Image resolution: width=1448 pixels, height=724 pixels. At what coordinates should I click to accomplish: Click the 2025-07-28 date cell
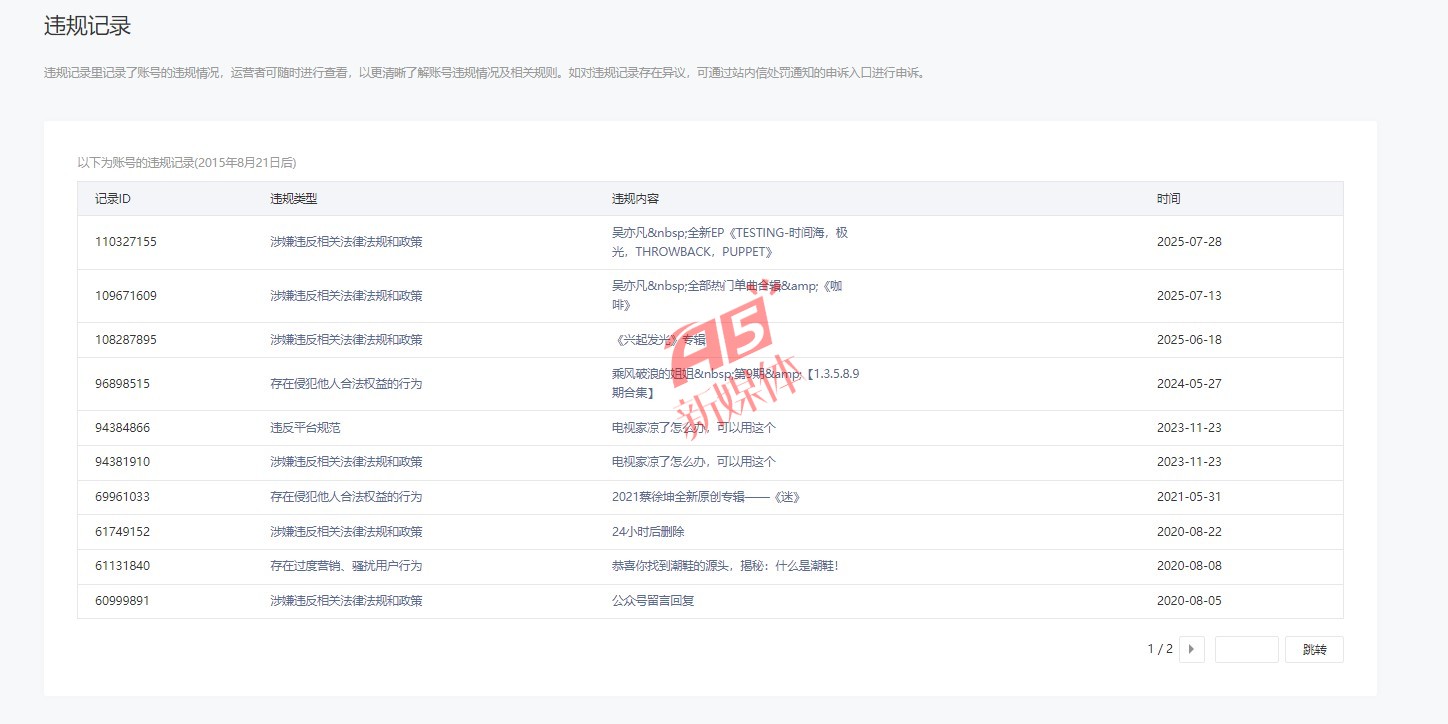[x=1189, y=242]
